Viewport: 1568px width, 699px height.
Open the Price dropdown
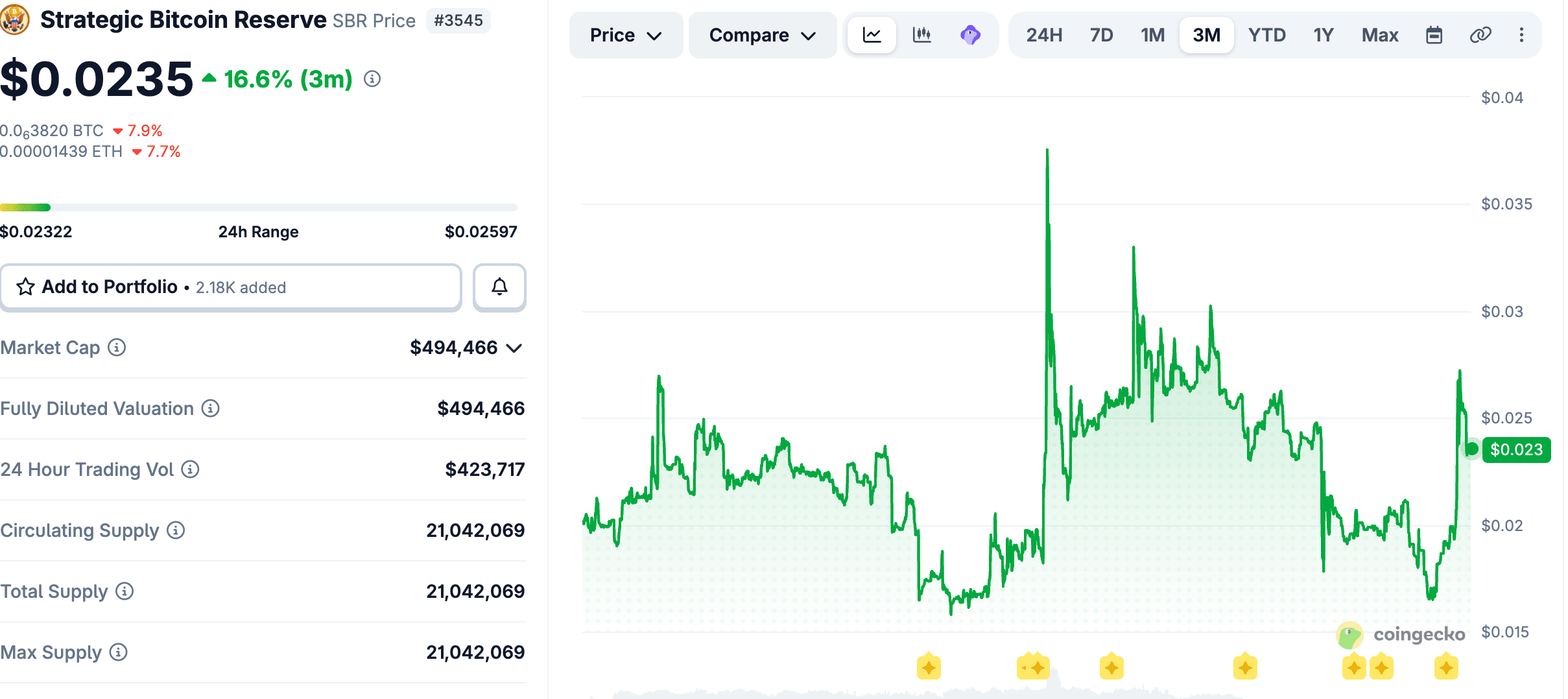point(626,35)
